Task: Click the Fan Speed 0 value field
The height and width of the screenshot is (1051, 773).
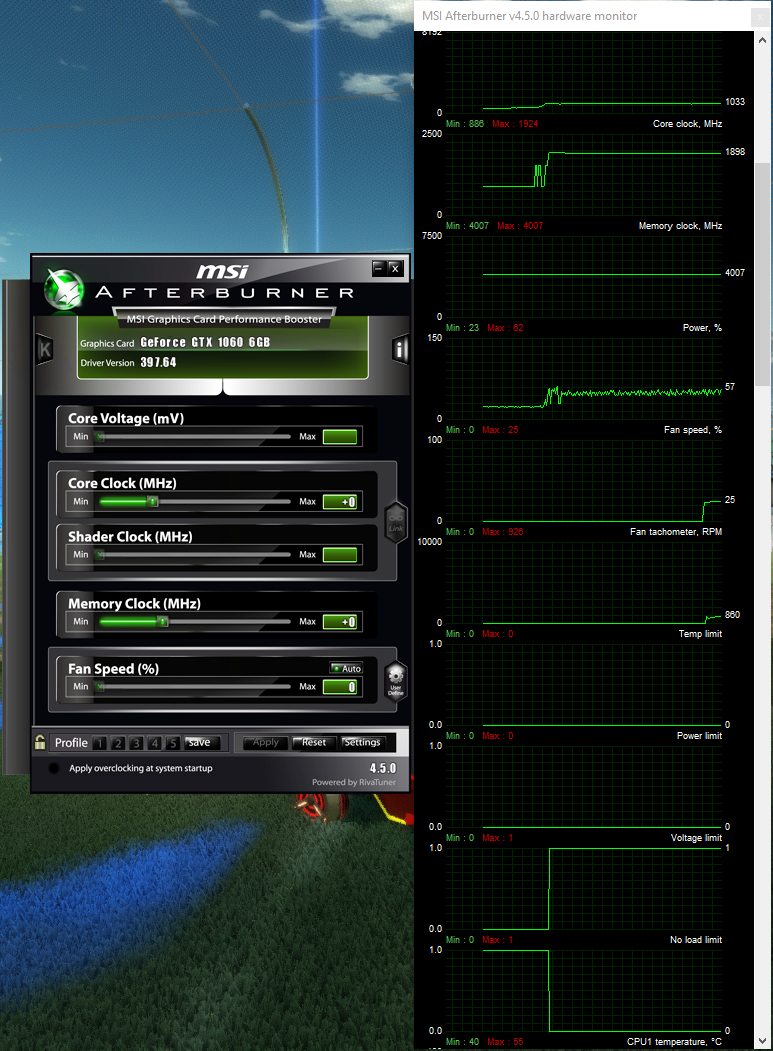Action: (340, 687)
